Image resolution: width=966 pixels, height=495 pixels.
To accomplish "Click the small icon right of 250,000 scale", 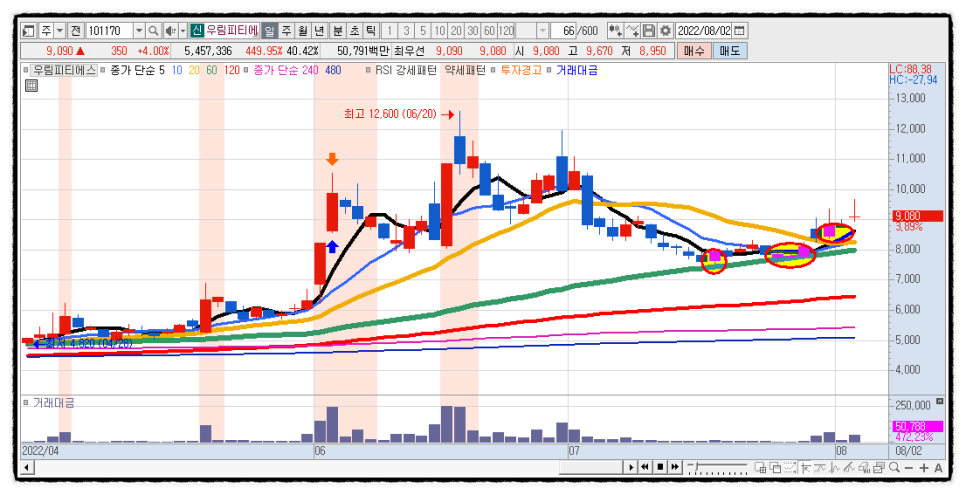I will [x=940, y=401].
